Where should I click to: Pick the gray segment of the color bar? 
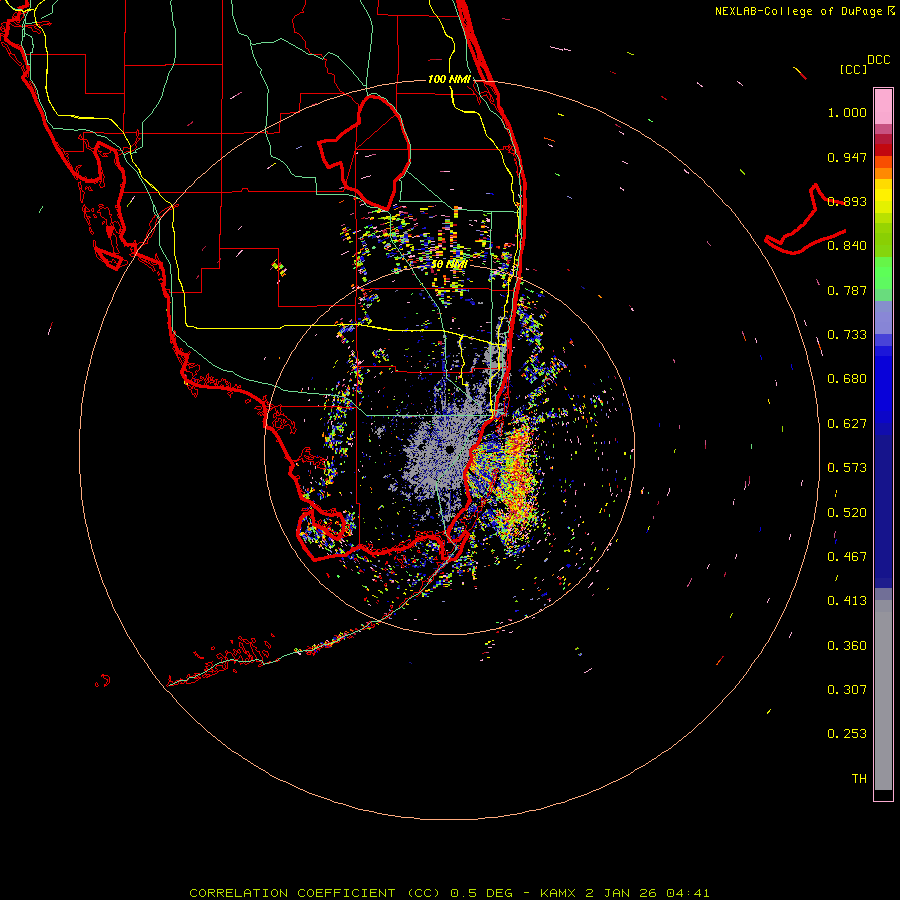pyautogui.click(x=883, y=695)
